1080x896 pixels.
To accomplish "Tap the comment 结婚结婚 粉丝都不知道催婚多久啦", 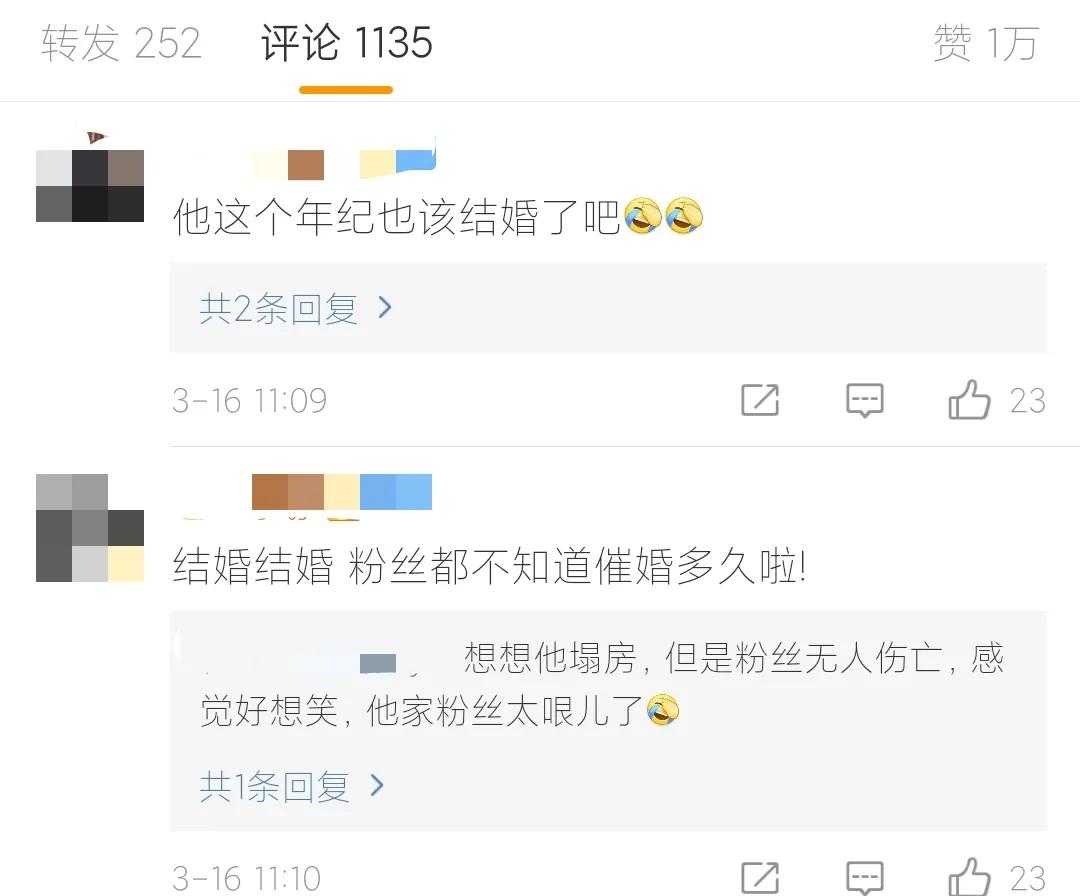I will (x=489, y=566).
